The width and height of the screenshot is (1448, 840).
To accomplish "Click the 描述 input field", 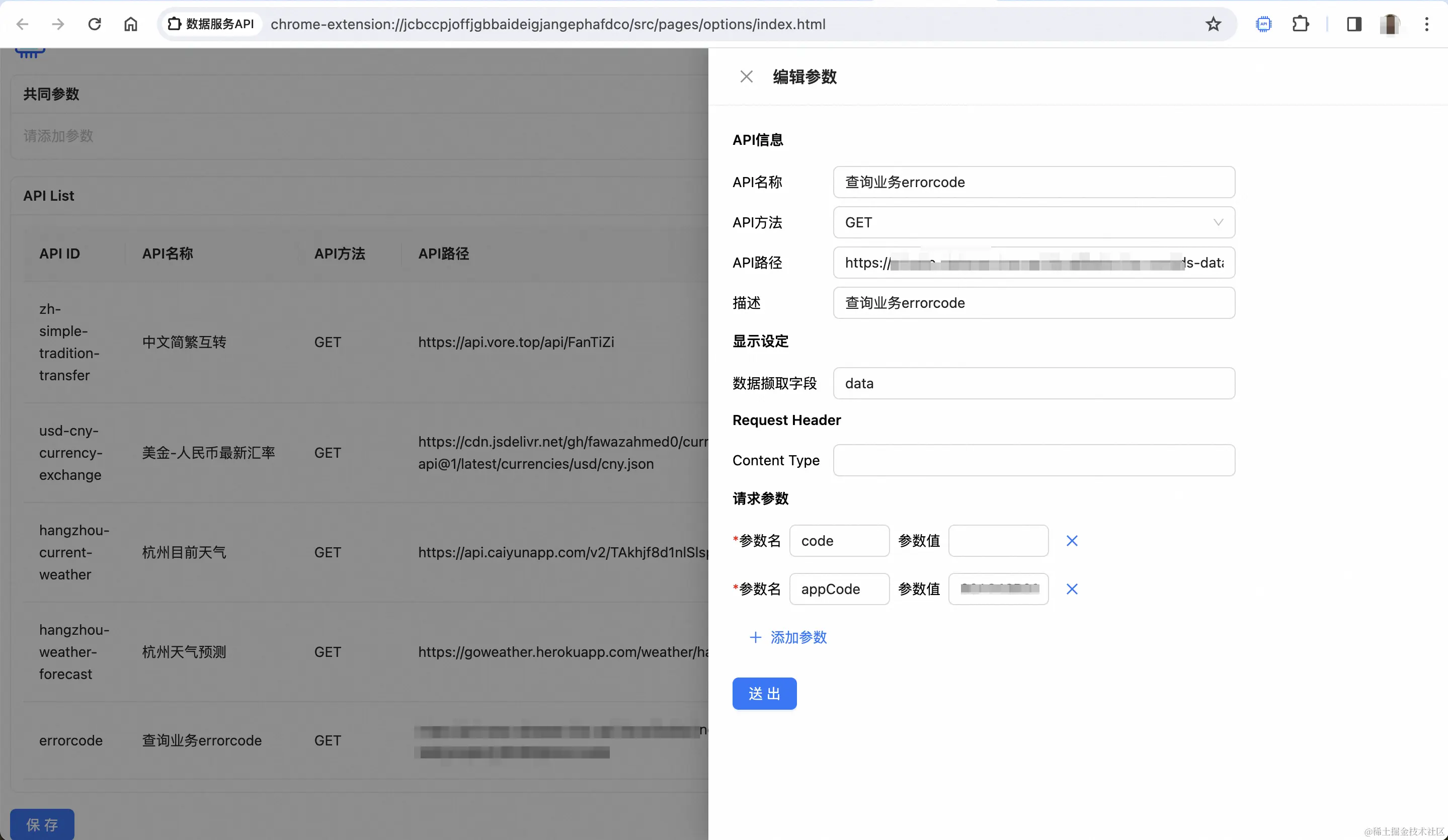I will coord(1033,303).
